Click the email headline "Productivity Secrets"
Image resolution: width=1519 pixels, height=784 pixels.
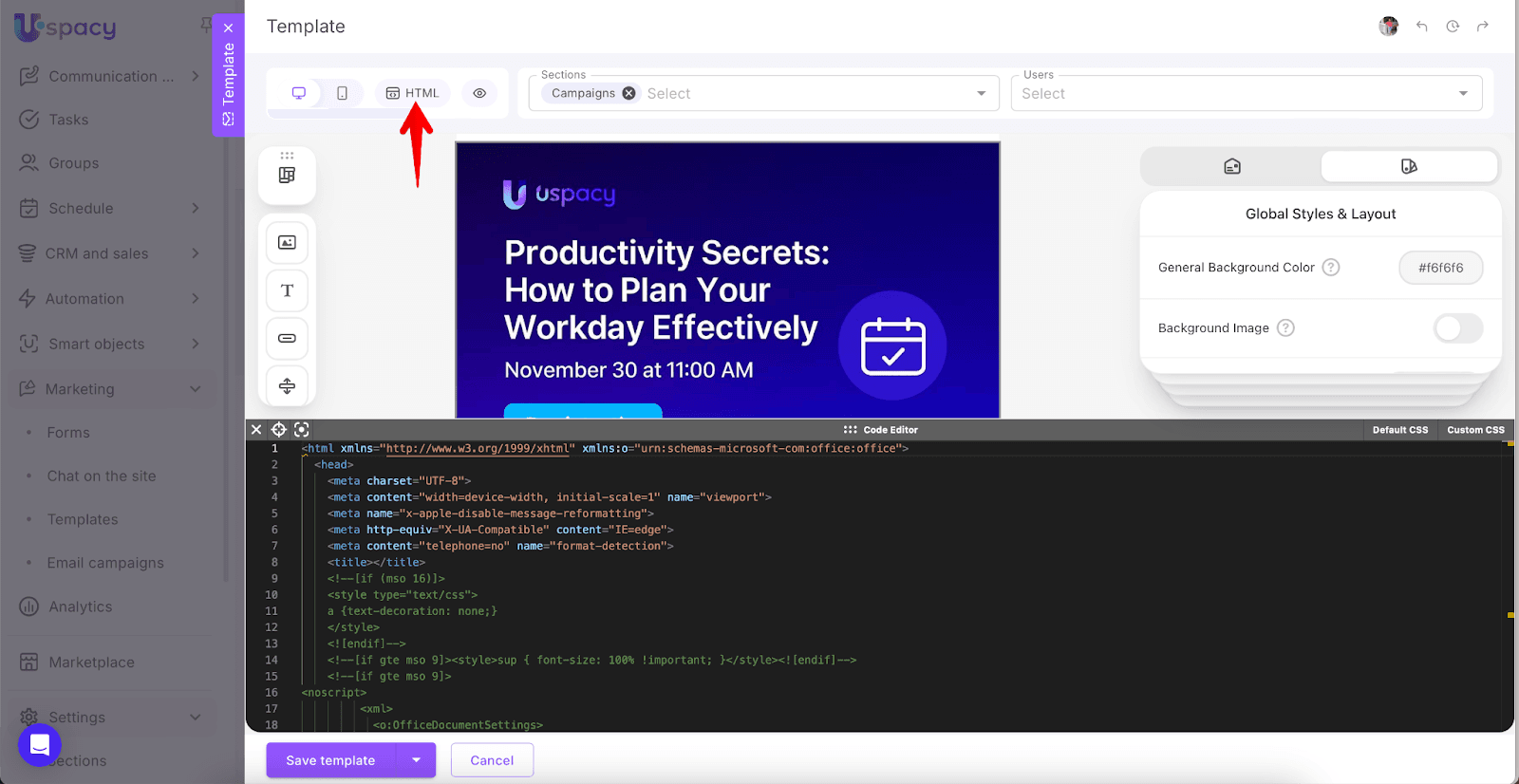[x=666, y=252]
